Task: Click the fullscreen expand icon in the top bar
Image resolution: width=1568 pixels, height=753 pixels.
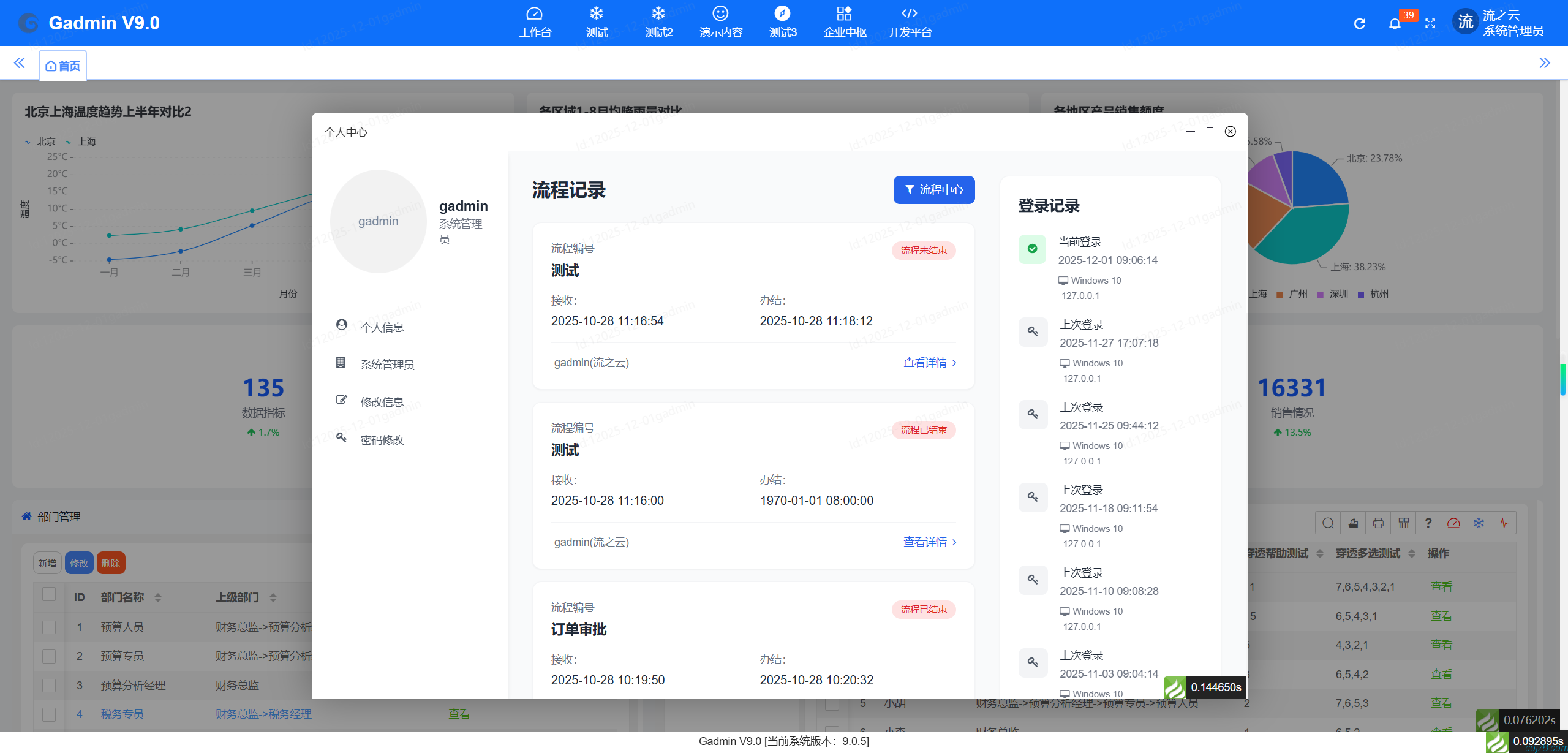Action: click(1431, 23)
